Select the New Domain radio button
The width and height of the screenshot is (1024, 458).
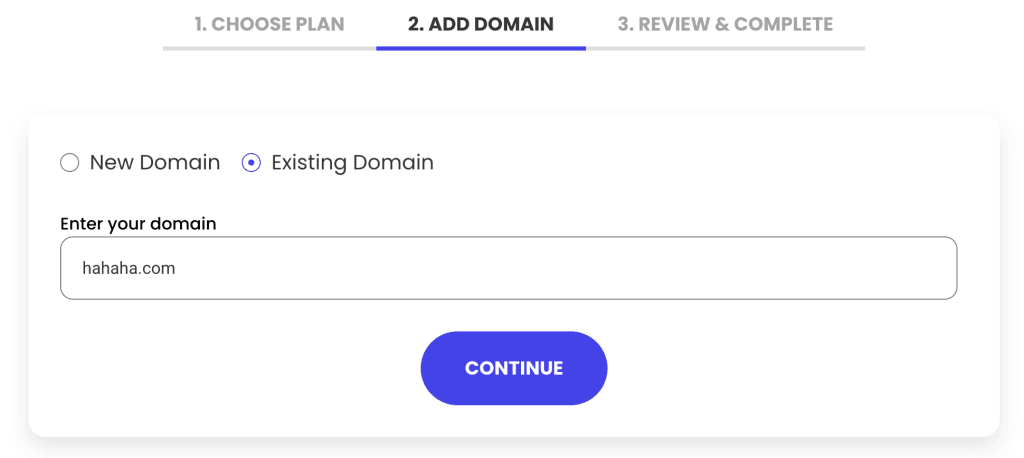69,163
